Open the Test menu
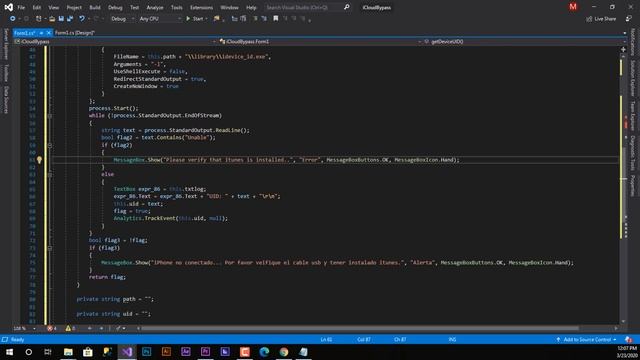Viewport: 640px width, 360px height. tap(134, 7)
